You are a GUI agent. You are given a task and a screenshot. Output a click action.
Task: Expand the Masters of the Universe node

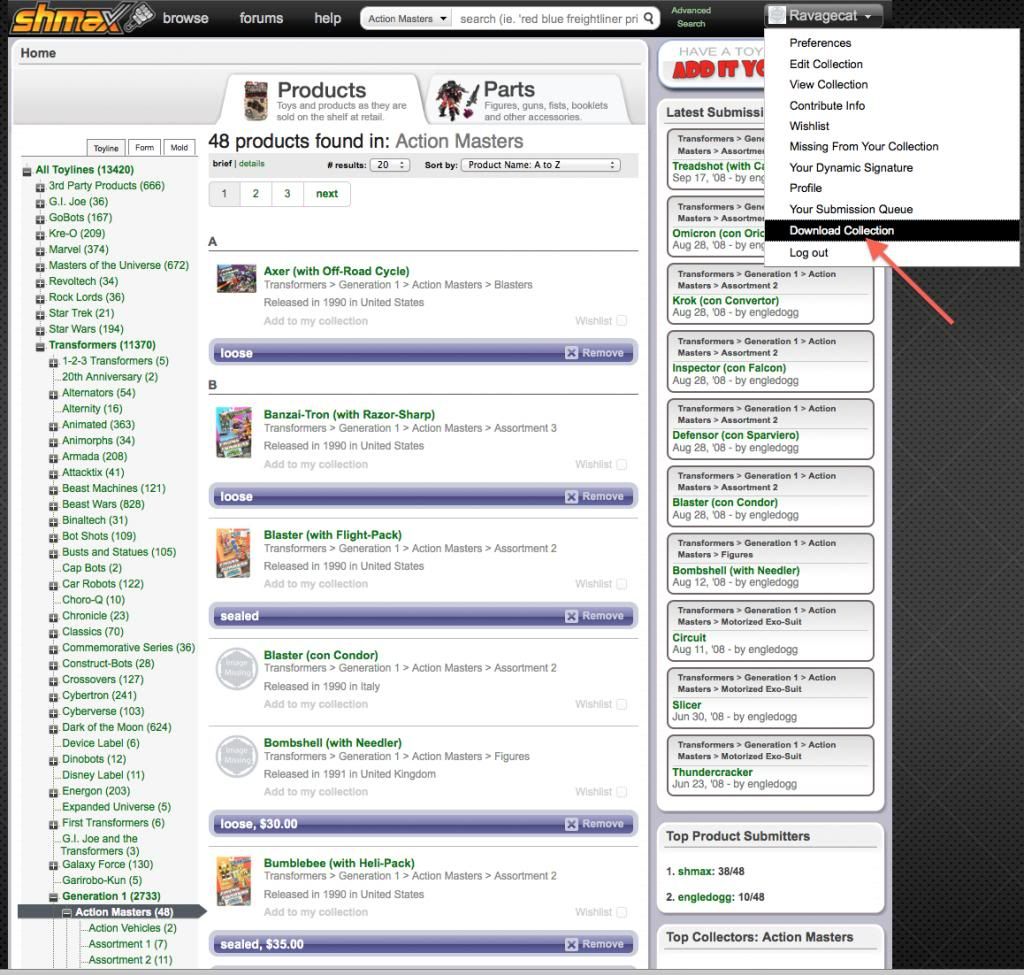(40, 267)
